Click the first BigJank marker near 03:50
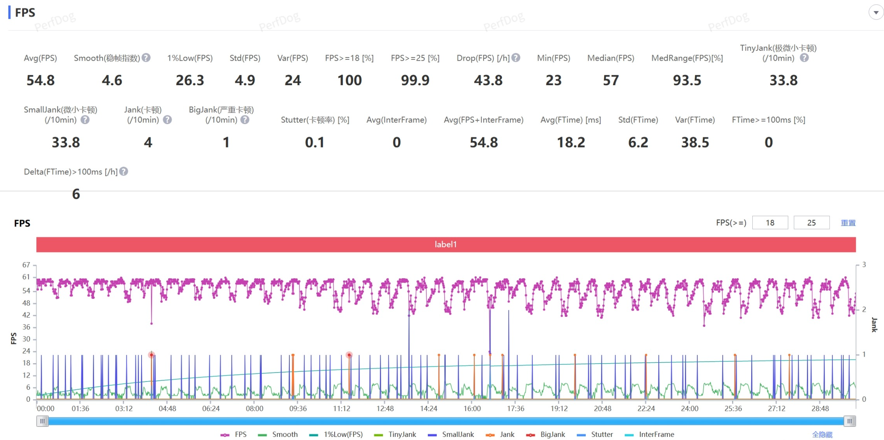Screen dimensions: 884x440 click(152, 355)
